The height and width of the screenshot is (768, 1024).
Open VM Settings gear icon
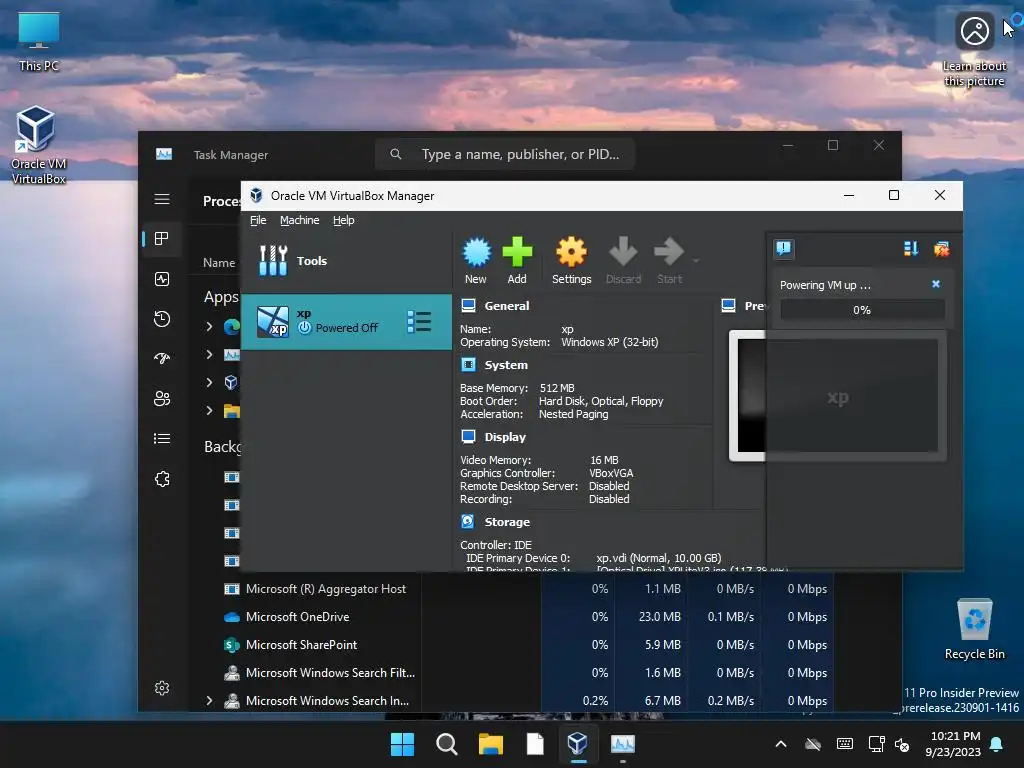(571, 260)
